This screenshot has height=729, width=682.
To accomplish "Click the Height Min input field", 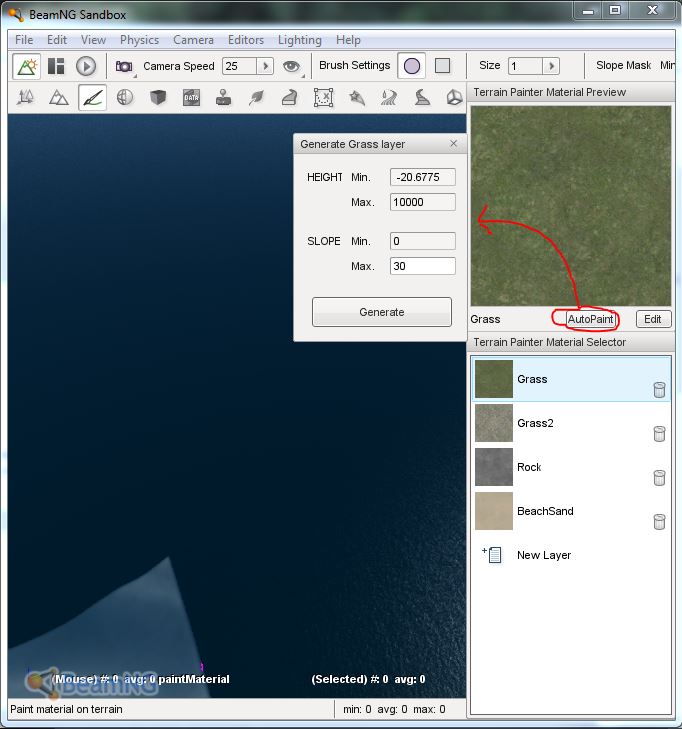I will click(423, 177).
